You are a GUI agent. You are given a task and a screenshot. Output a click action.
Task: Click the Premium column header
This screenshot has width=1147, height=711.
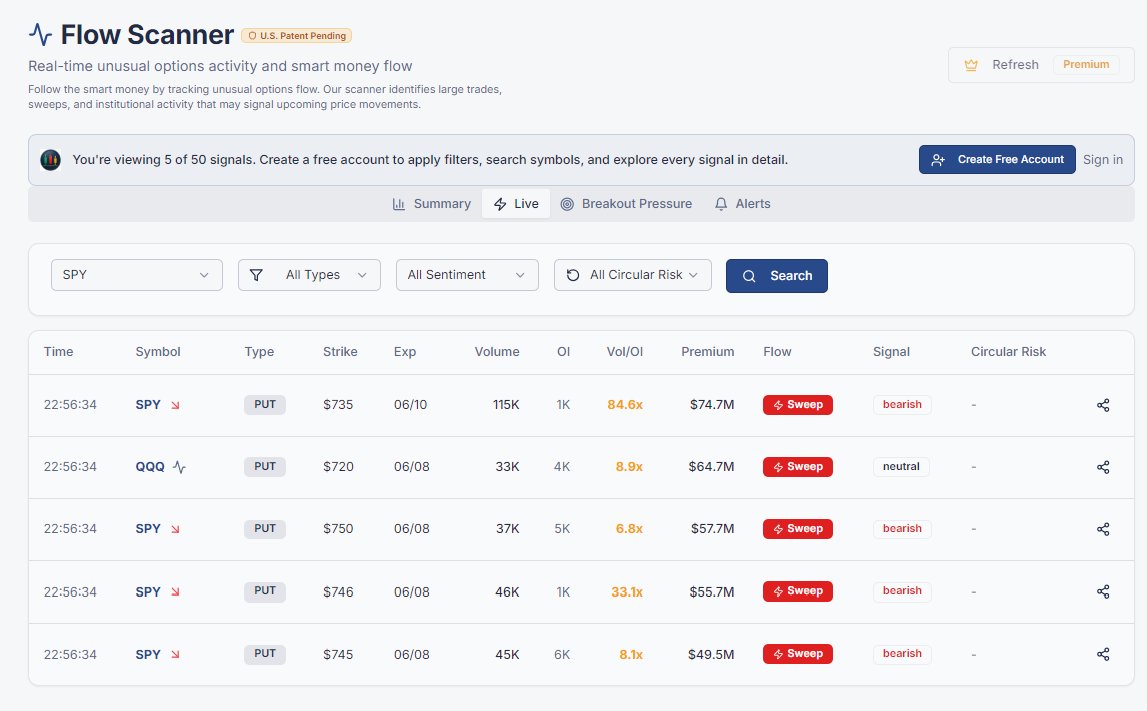coord(707,352)
